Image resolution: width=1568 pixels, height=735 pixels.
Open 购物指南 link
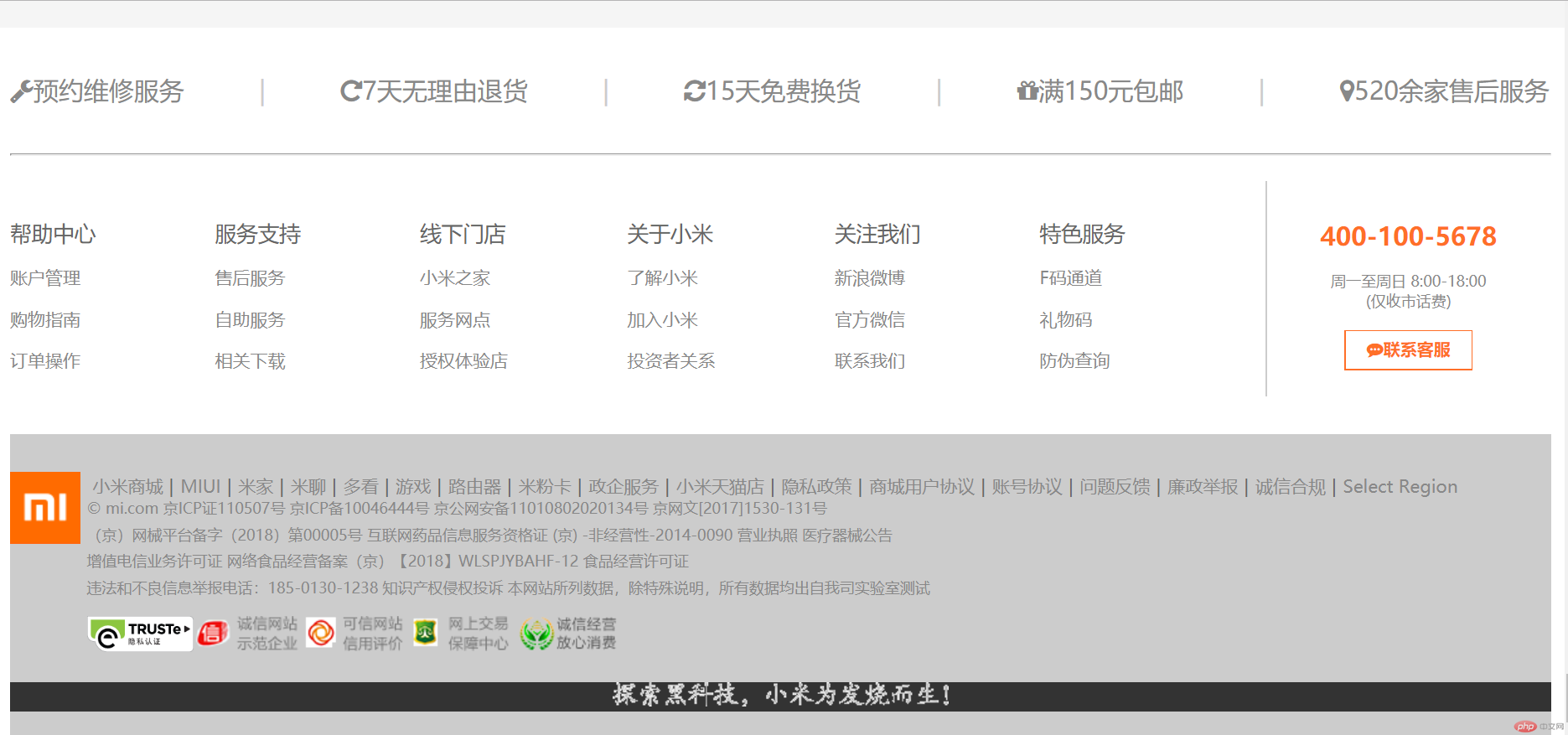(45, 320)
